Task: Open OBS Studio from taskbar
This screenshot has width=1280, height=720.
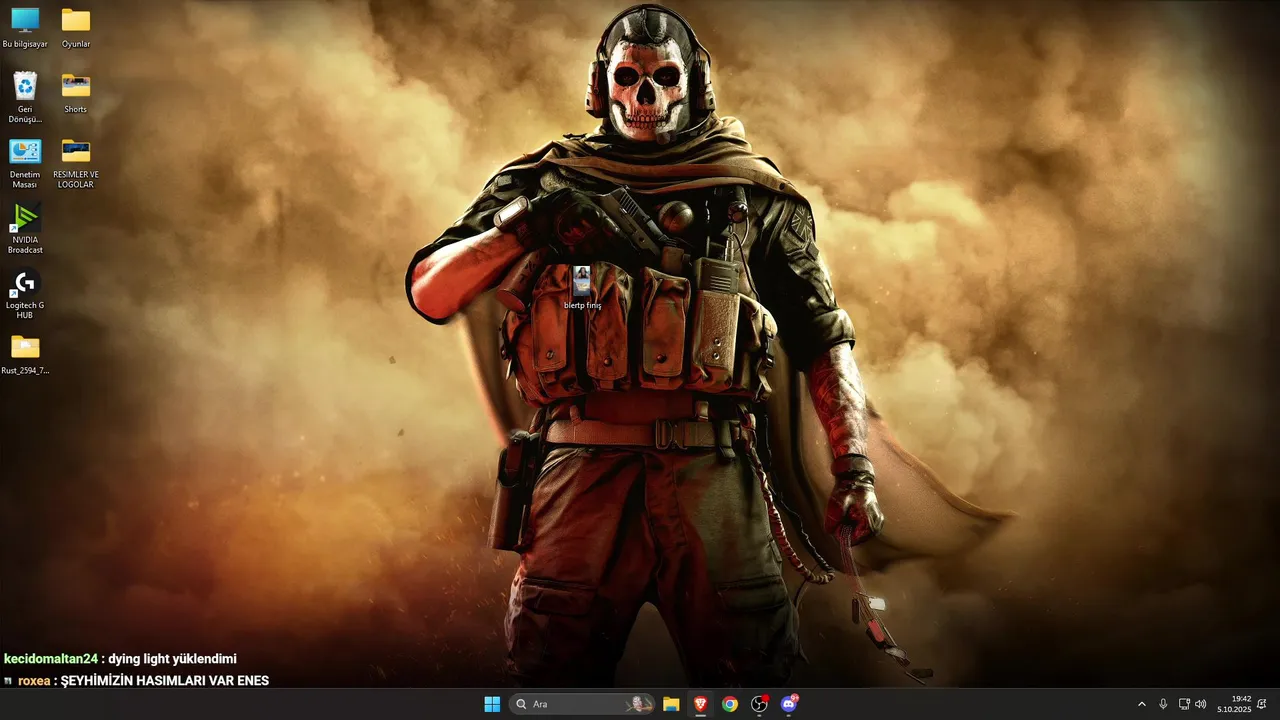Action: 759,704
